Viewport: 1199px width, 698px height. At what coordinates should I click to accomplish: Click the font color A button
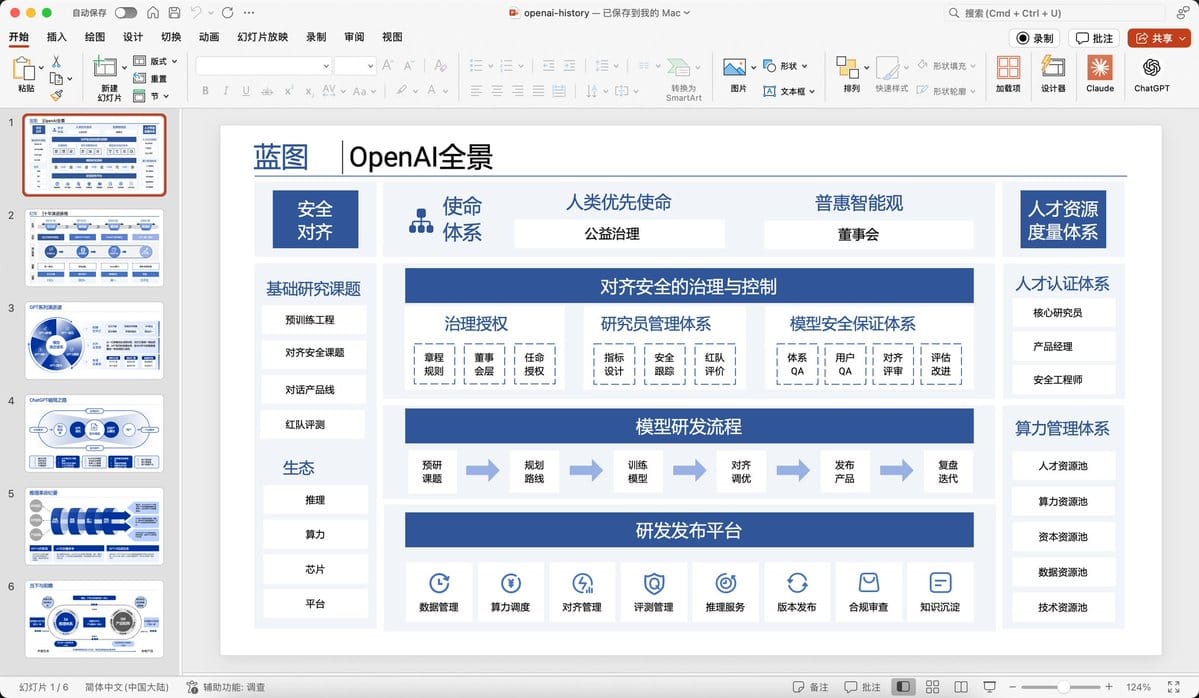point(432,90)
